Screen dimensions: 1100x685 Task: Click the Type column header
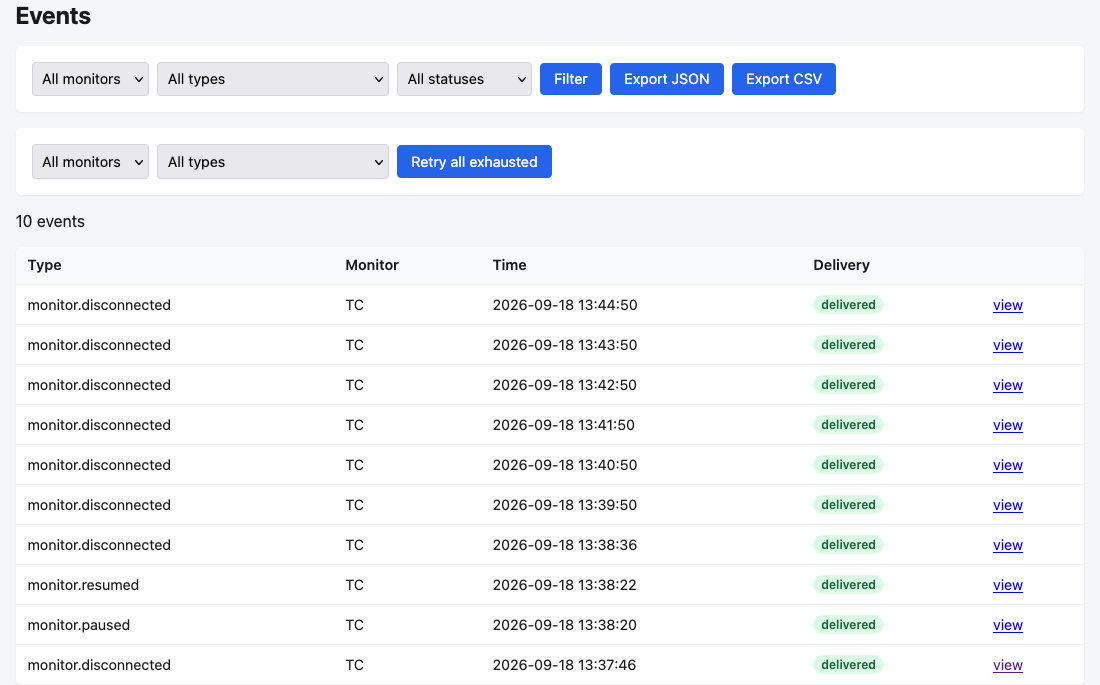[44, 265]
